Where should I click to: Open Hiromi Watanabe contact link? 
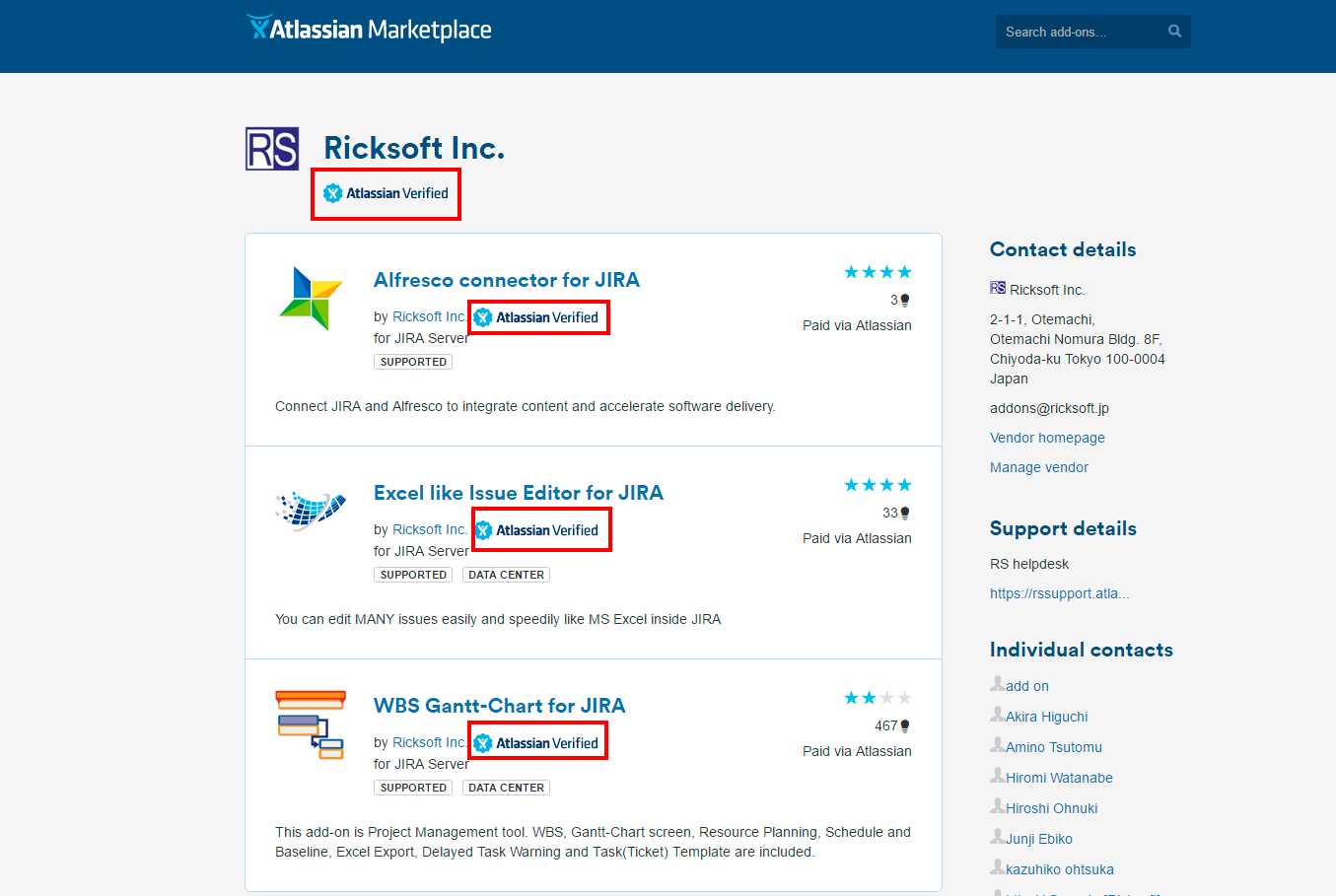point(1059,778)
